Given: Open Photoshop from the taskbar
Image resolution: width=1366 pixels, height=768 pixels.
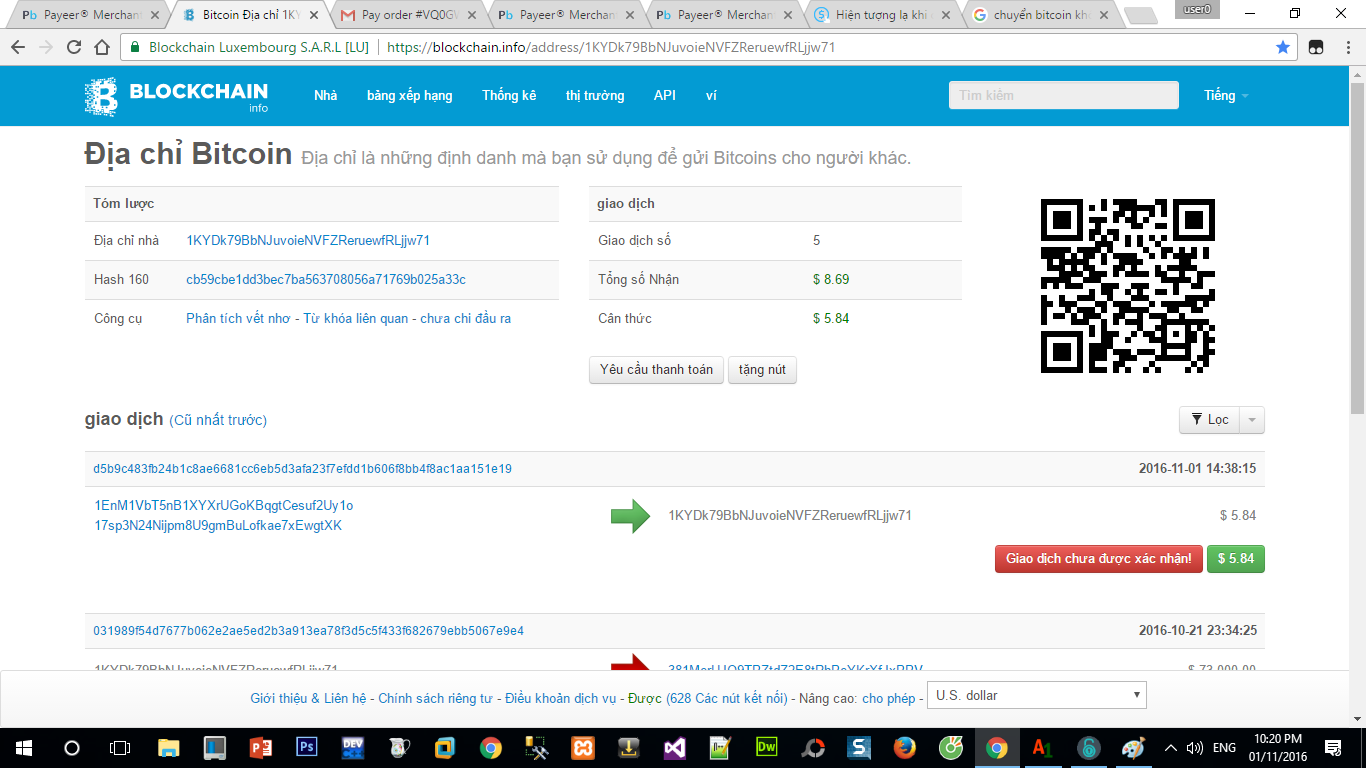Looking at the screenshot, I should [x=307, y=748].
